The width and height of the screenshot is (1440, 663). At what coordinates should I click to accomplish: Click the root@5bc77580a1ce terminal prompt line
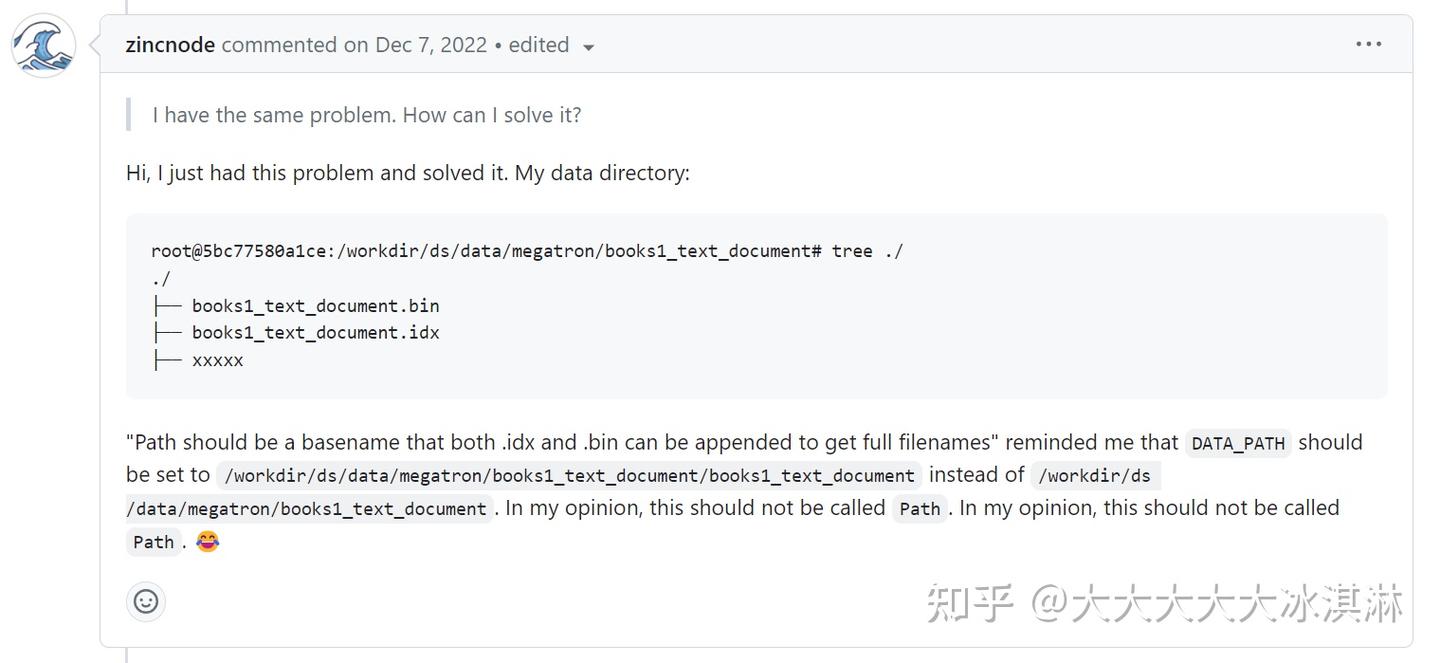[527, 251]
